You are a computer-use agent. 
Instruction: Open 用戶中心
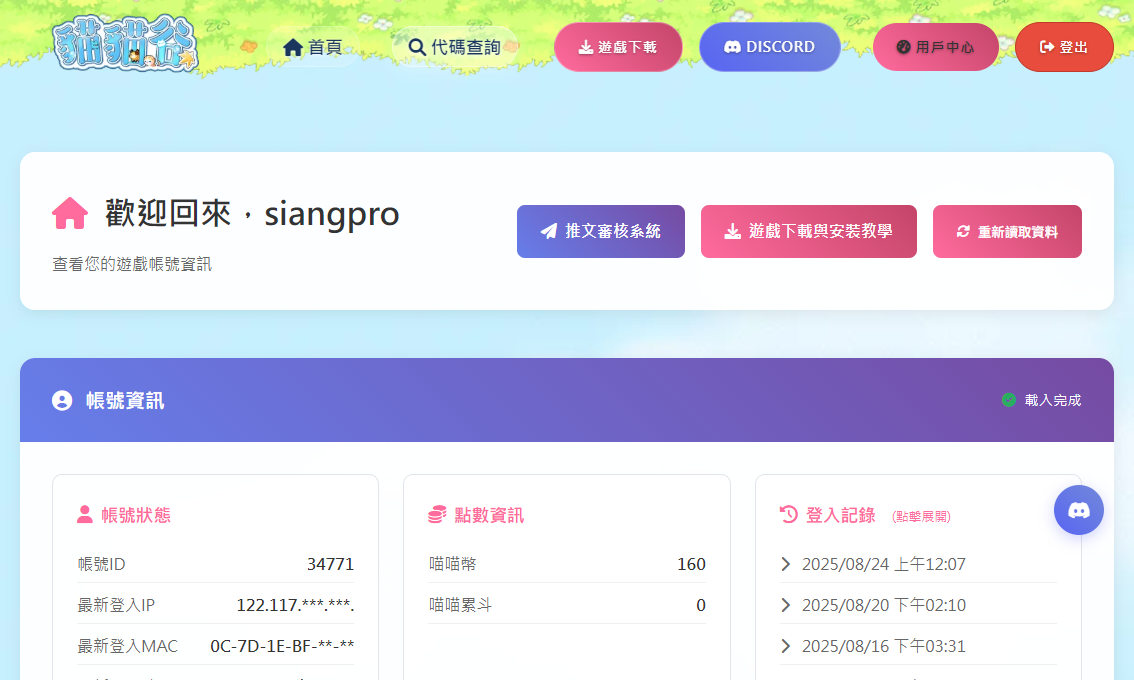coord(935,47)
